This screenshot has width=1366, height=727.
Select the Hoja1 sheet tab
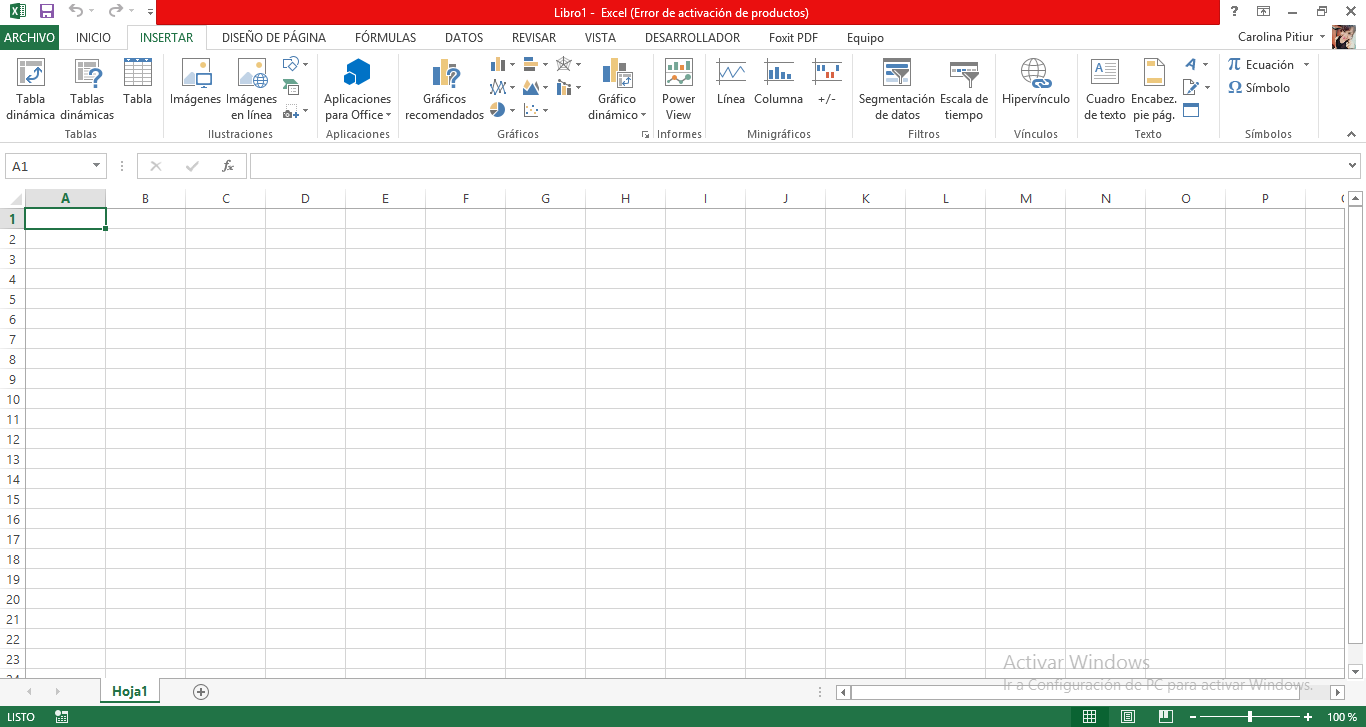130,691
